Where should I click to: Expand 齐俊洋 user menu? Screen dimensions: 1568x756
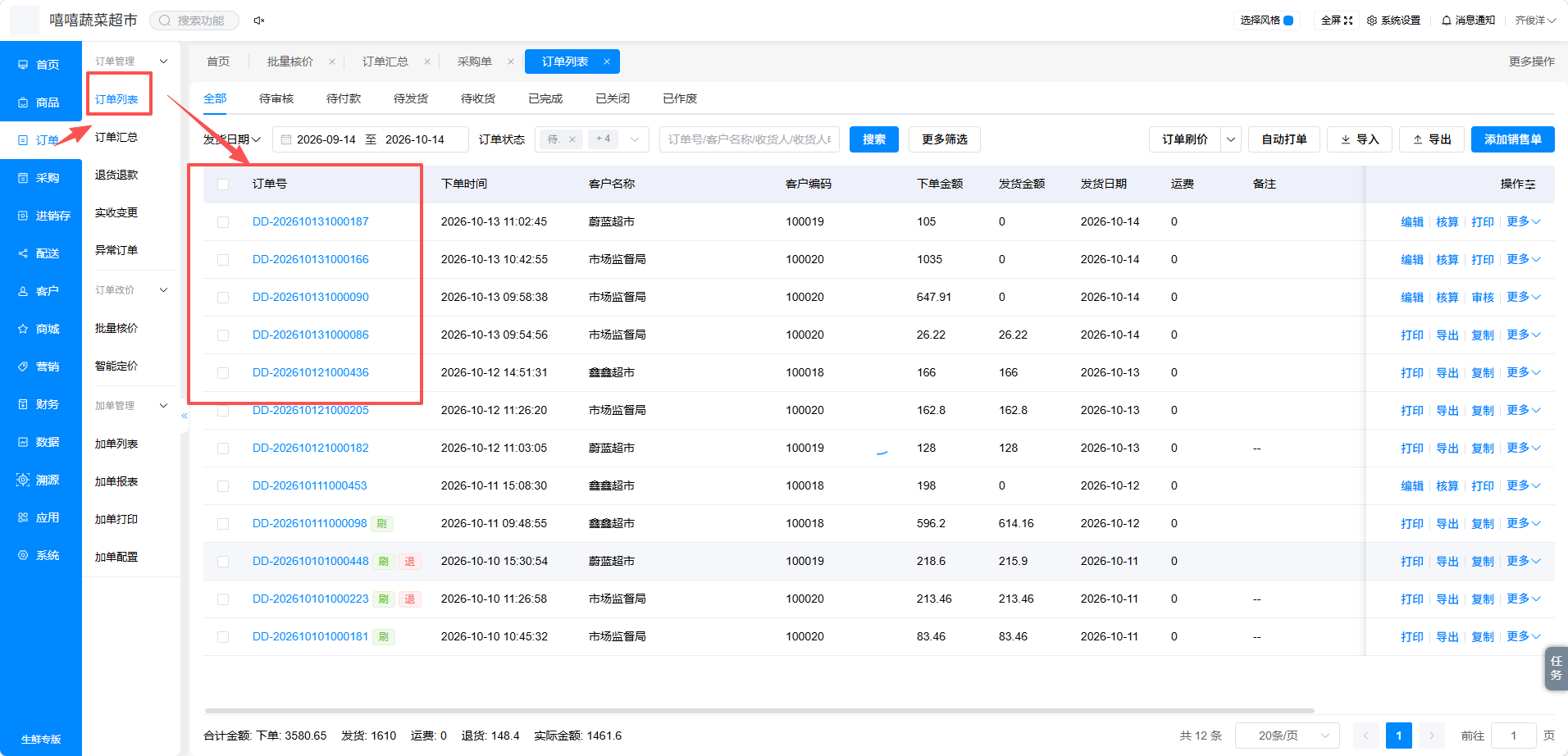1535,20
